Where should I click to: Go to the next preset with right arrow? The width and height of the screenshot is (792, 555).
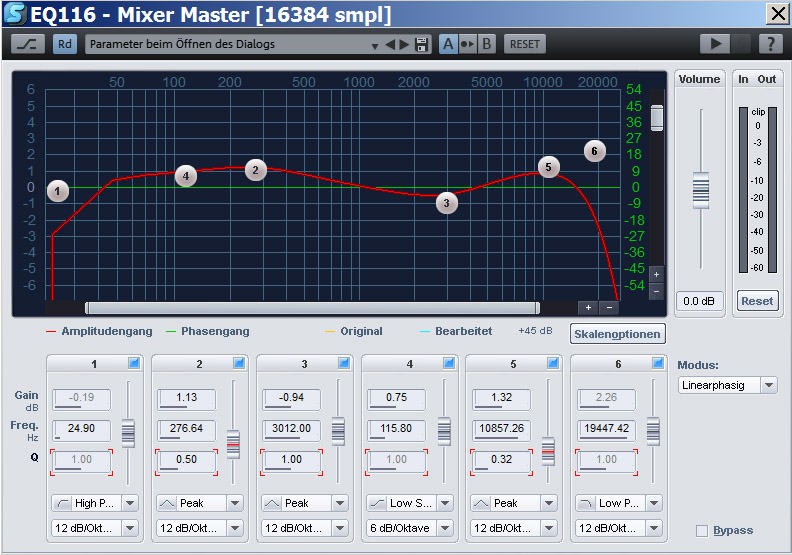(404, 44)
